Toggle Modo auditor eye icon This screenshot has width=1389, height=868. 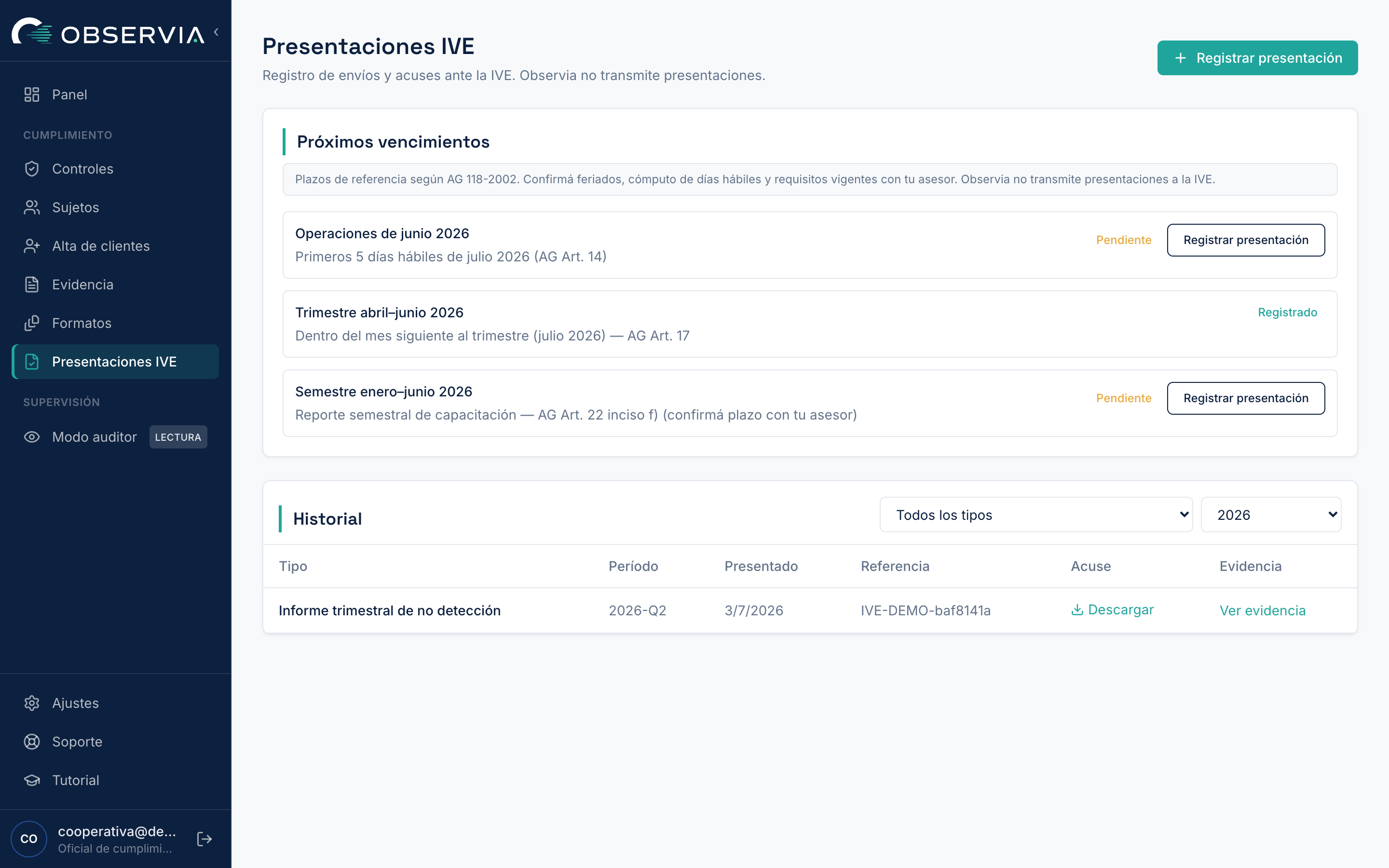31,437
